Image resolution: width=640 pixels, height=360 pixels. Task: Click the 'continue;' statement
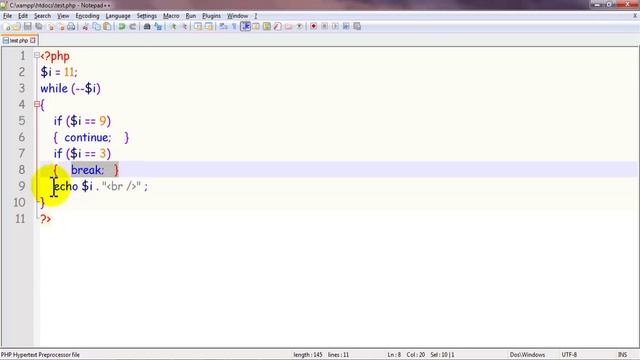[87, 137]
